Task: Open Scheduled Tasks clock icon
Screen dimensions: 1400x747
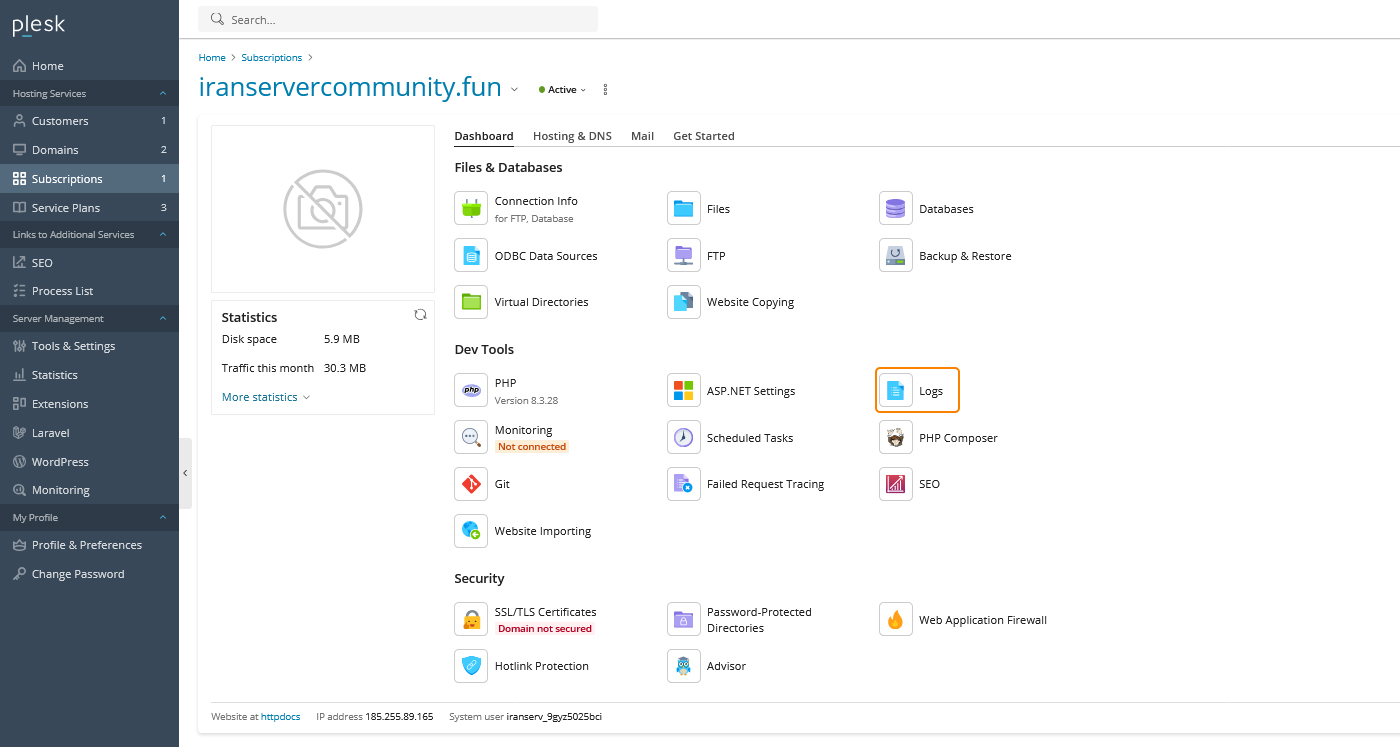Action: click(683, 438)
